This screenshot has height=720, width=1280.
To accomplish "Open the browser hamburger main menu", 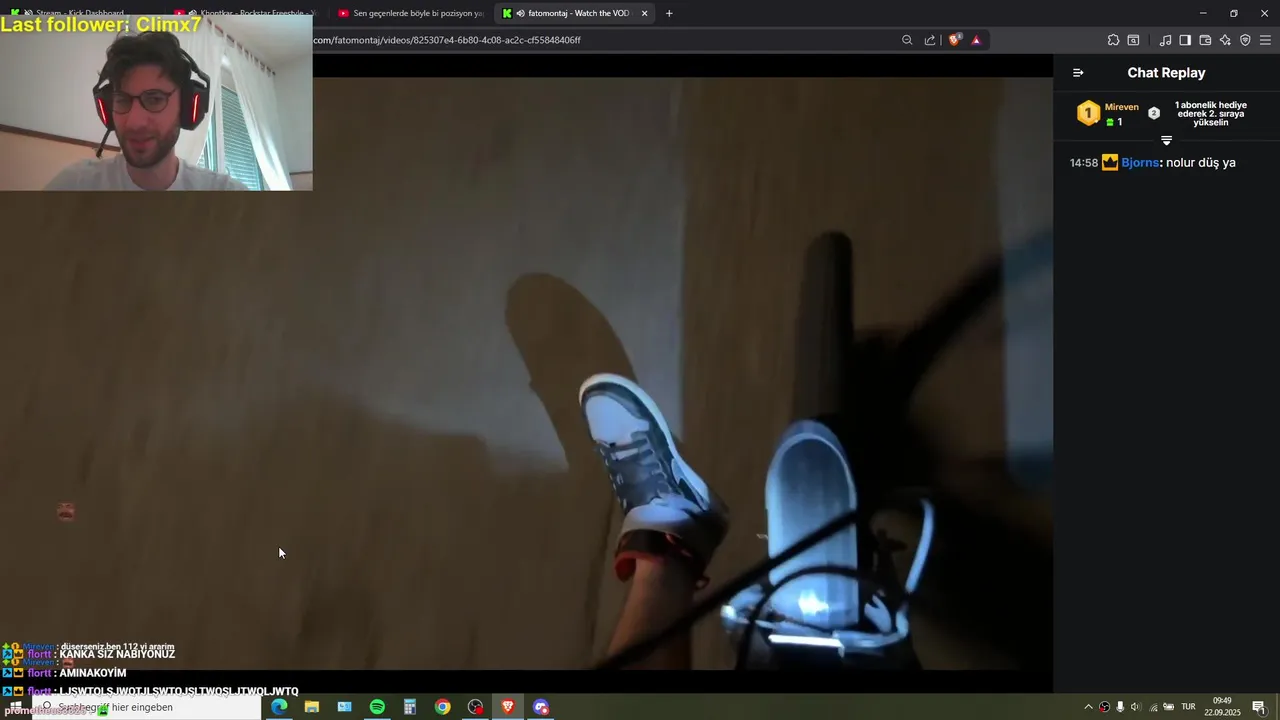I will coord(1265,40).
